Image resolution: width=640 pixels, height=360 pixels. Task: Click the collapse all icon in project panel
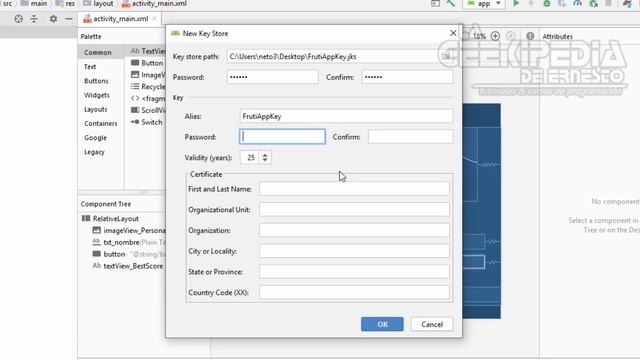click(34, 19)
